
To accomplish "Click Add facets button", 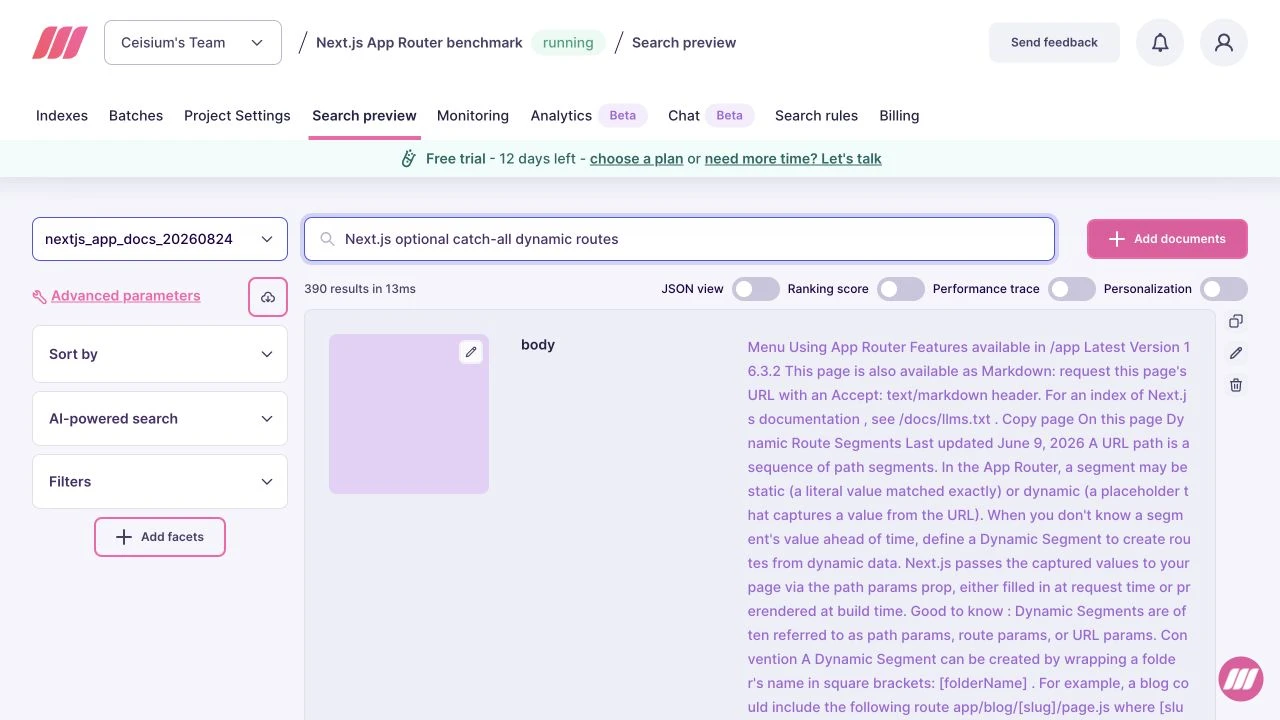I will [x=160, y=537].
